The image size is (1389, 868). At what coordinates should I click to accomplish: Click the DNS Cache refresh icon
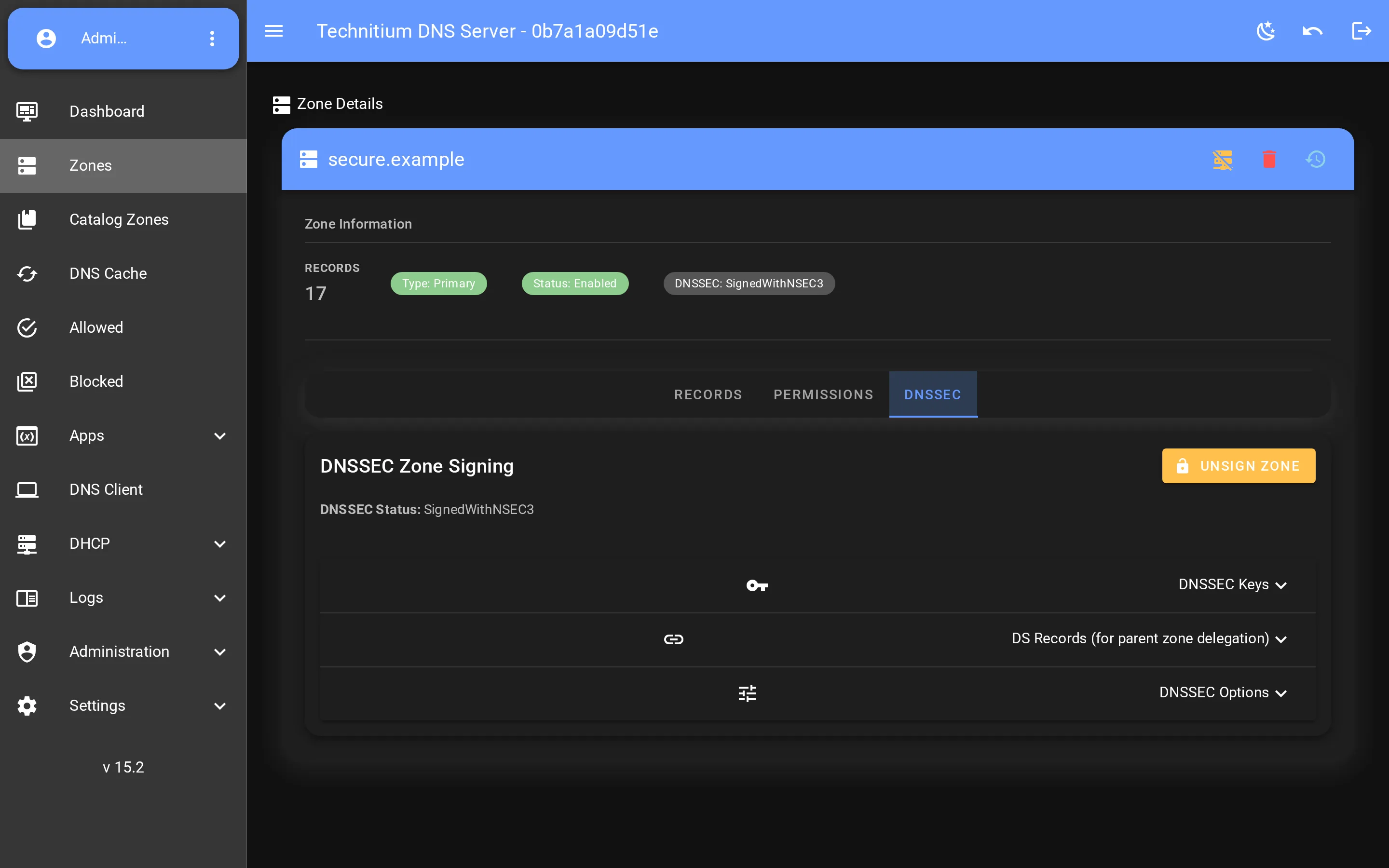pos(27,274)
